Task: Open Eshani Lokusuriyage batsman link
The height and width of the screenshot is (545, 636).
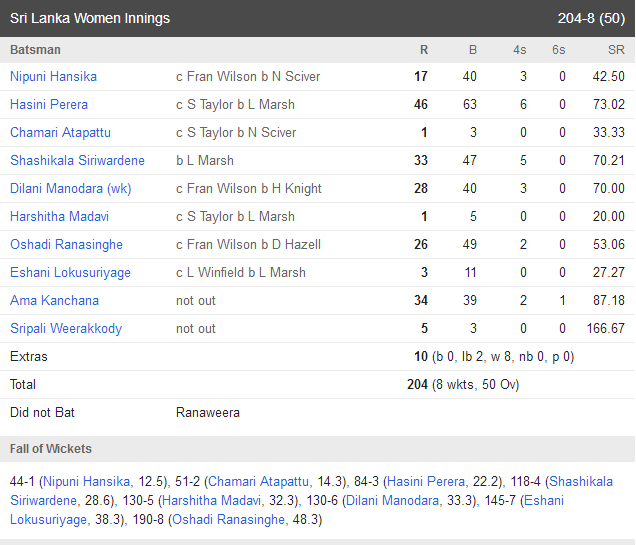Action: (x=70, y=272)
